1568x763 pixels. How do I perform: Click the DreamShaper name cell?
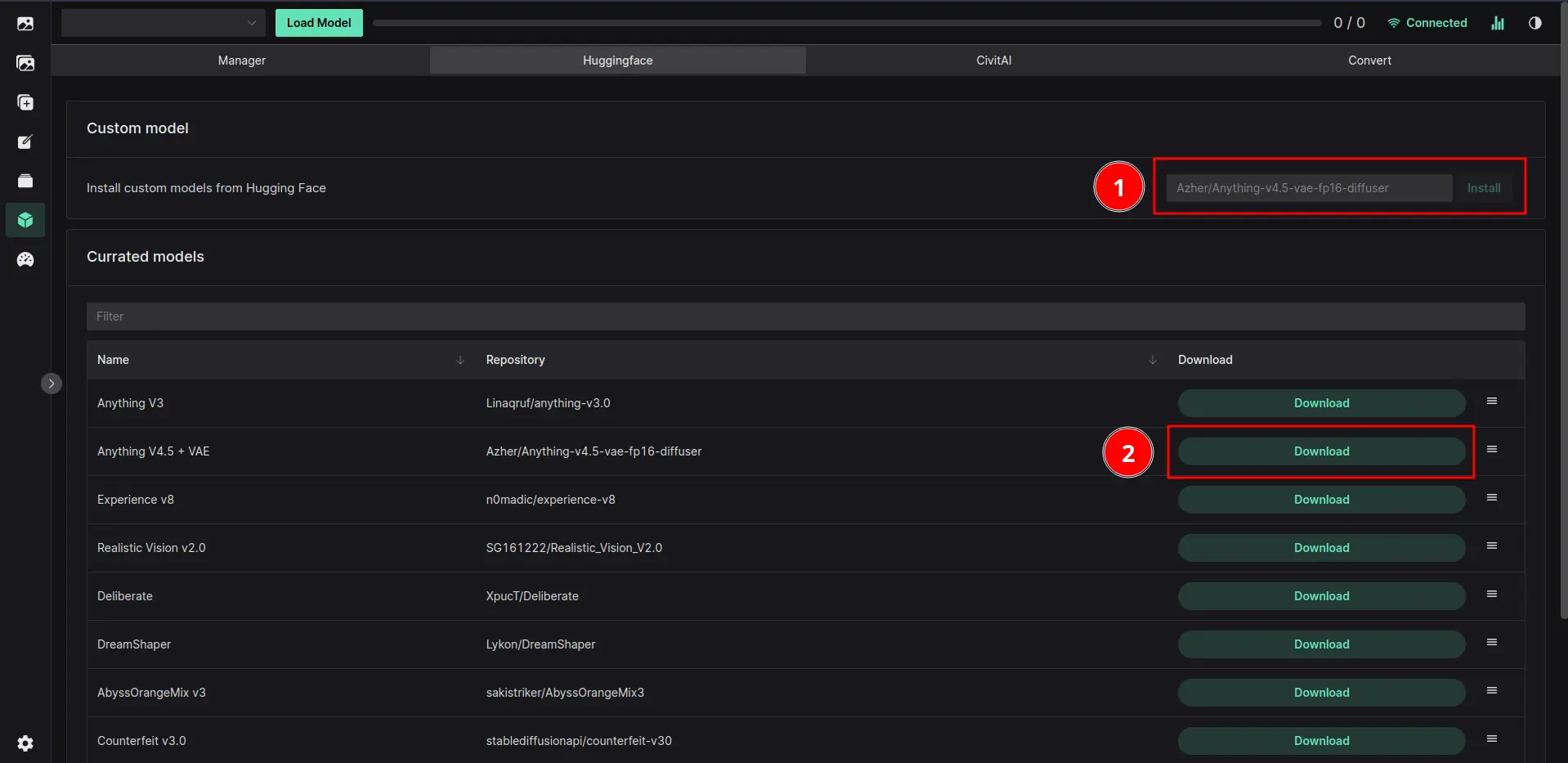(x=134, y=644)
